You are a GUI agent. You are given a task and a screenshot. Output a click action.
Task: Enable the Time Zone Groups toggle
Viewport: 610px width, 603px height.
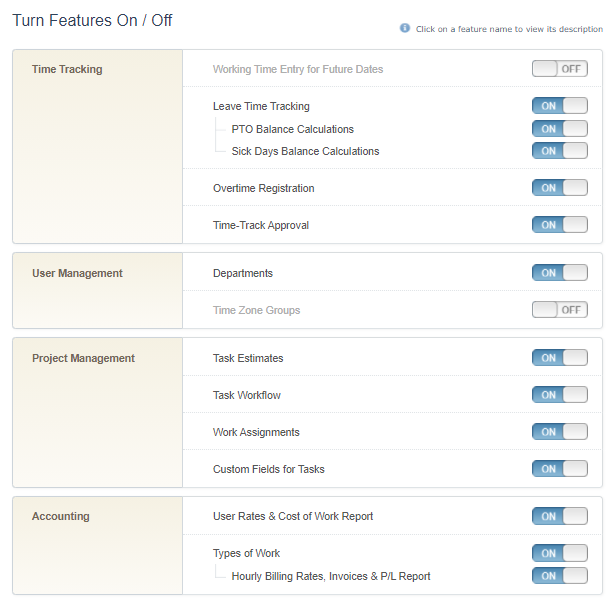click(x=559, y=310)
